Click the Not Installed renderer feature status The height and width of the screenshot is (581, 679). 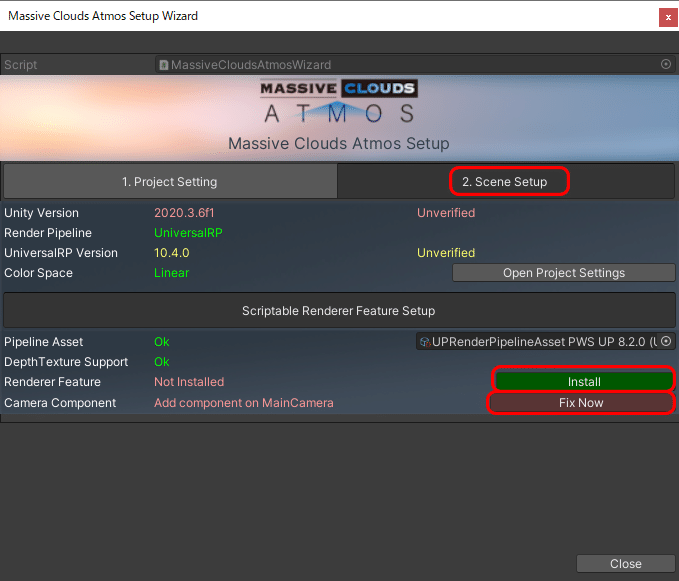[189, 381]
